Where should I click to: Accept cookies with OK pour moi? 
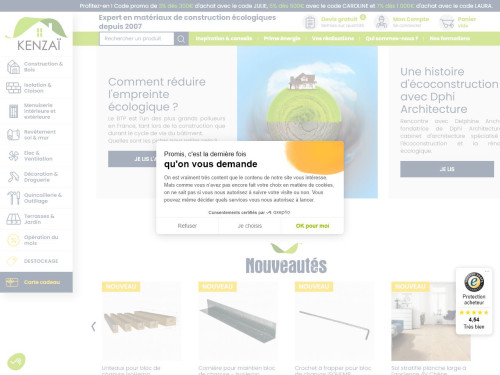312,226
